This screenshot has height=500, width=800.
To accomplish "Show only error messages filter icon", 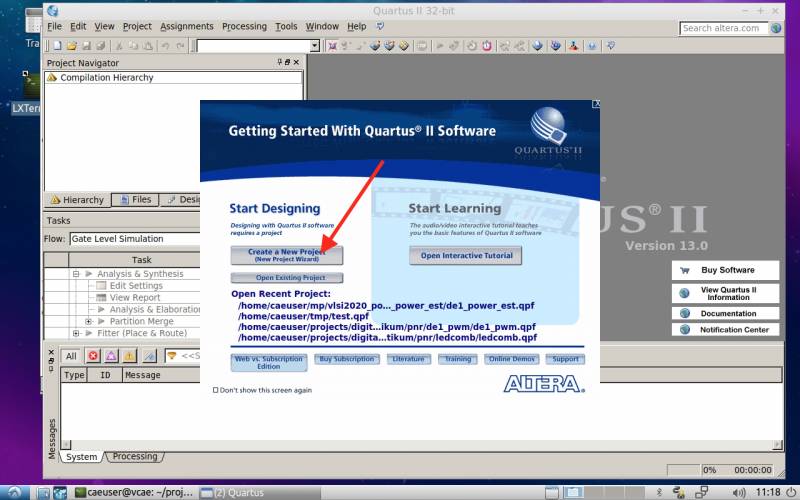I will (93, 356).
